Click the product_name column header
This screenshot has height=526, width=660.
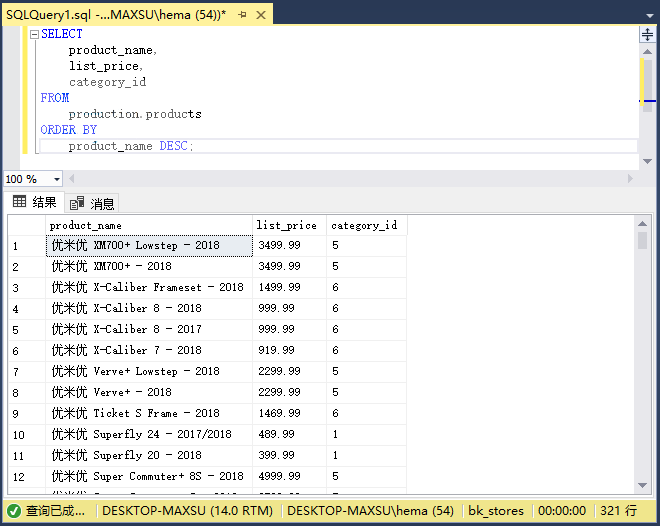(149, 226)
